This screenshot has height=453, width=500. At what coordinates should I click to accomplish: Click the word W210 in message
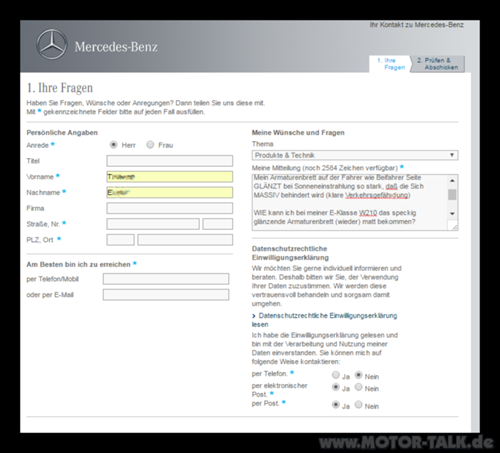pyautogui.click(x=368, y=213)
